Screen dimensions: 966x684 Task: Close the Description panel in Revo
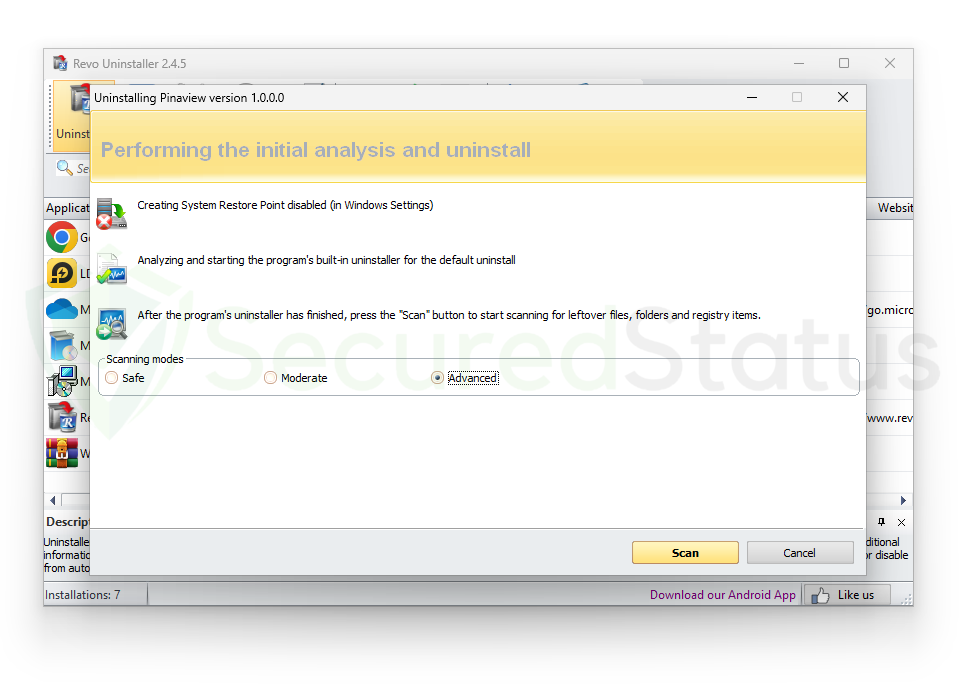pyautogui.click(x=901, y=522)
